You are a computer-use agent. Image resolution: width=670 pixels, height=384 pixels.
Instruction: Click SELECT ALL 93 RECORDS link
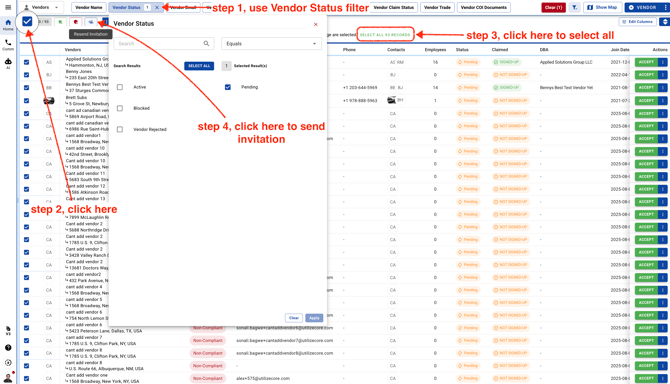click(385, 35)
